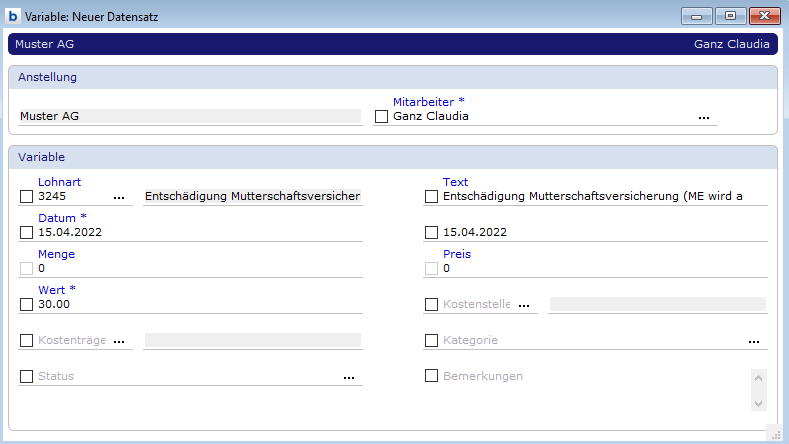Image resolution: width=789 pixels, height=444 pixels.
Task: Enable the Lohnart checkbox
Action: (26, 197)
